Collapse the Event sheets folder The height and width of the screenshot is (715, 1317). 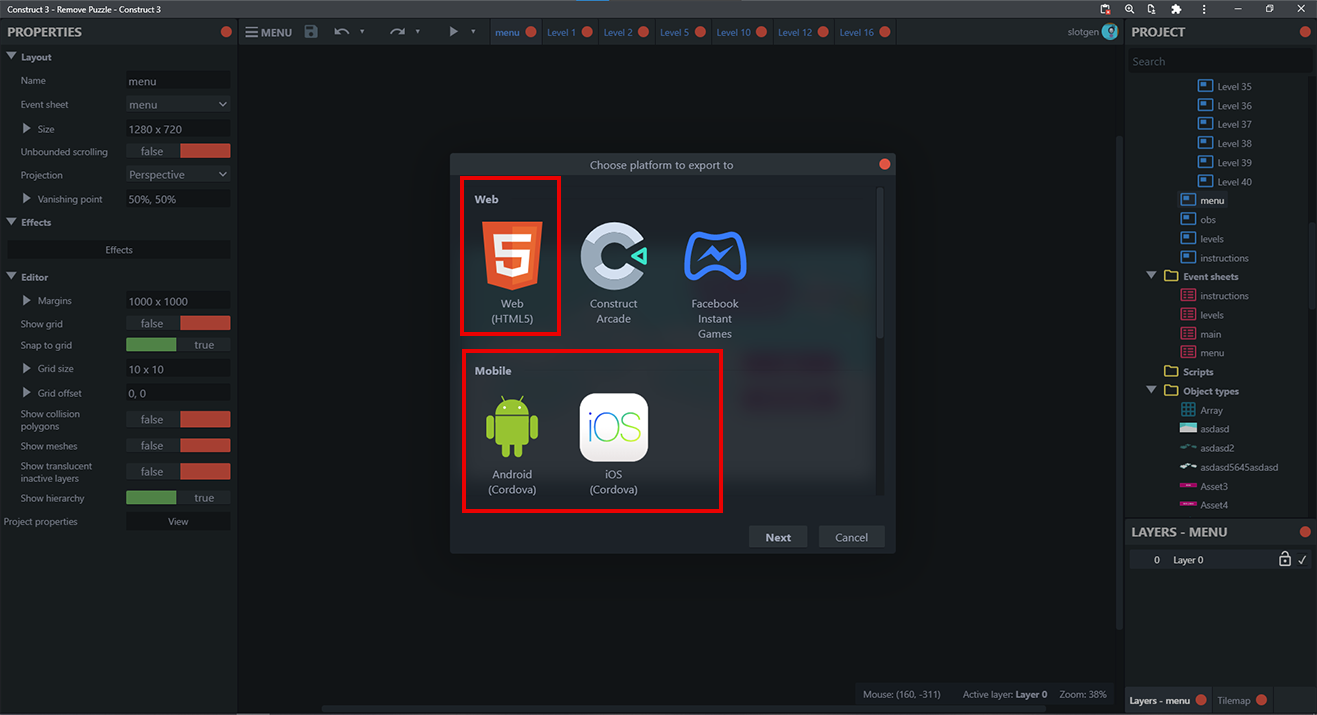click(x=1152, y=276)
